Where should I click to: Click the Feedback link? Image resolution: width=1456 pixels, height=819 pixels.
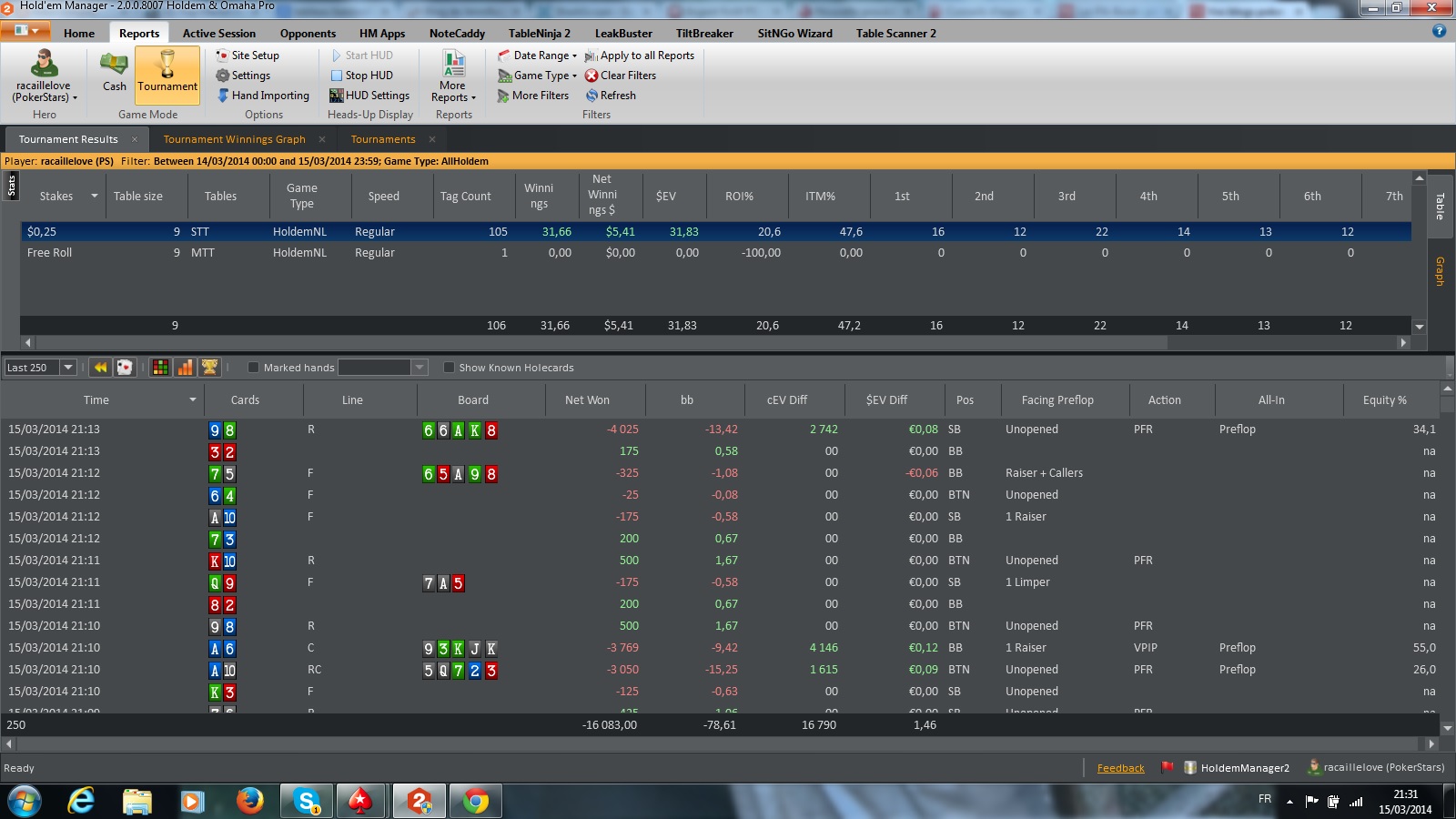point(1120,768)
